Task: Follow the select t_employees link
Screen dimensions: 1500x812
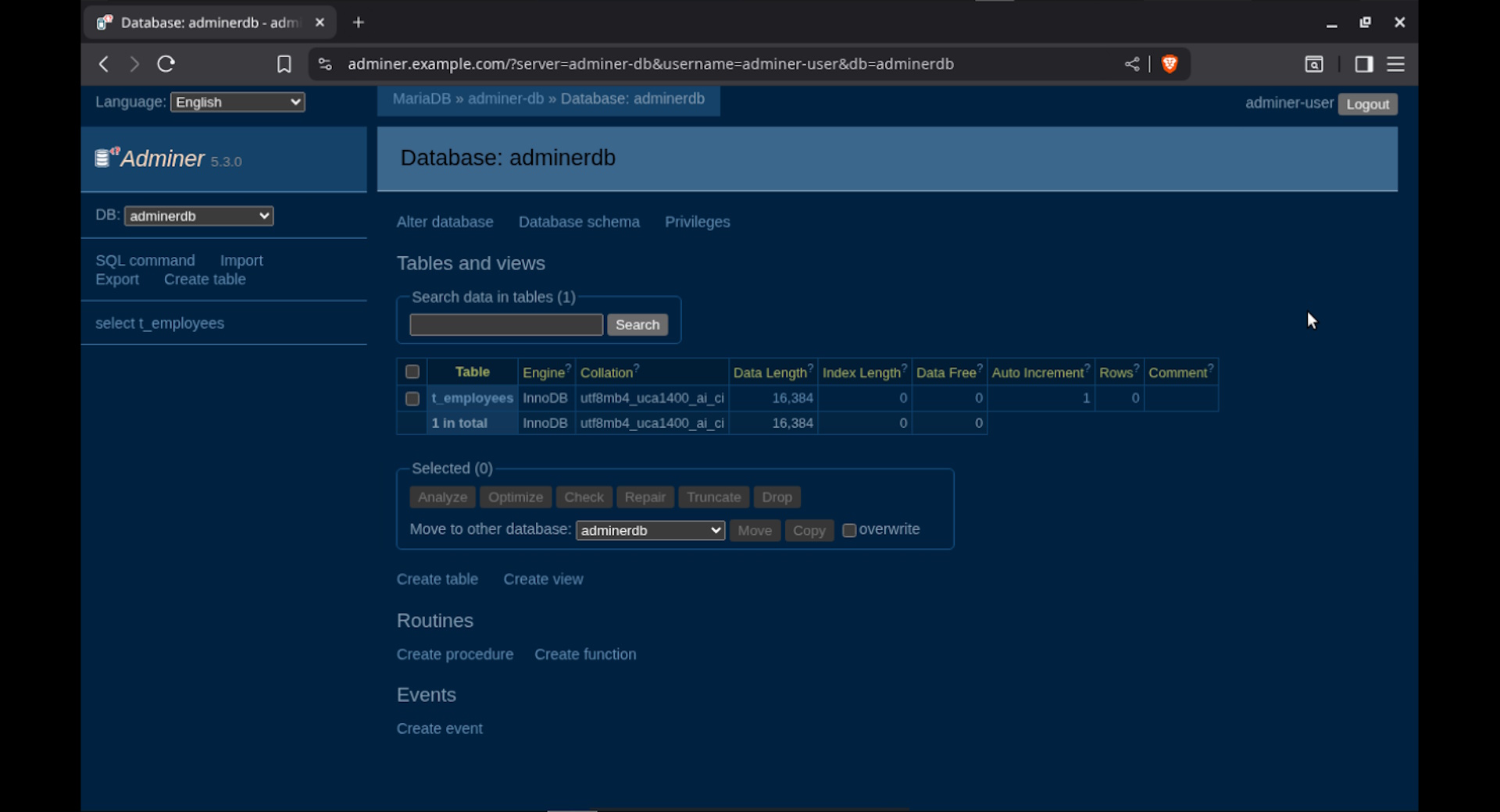Action: (x=159, y=322)
